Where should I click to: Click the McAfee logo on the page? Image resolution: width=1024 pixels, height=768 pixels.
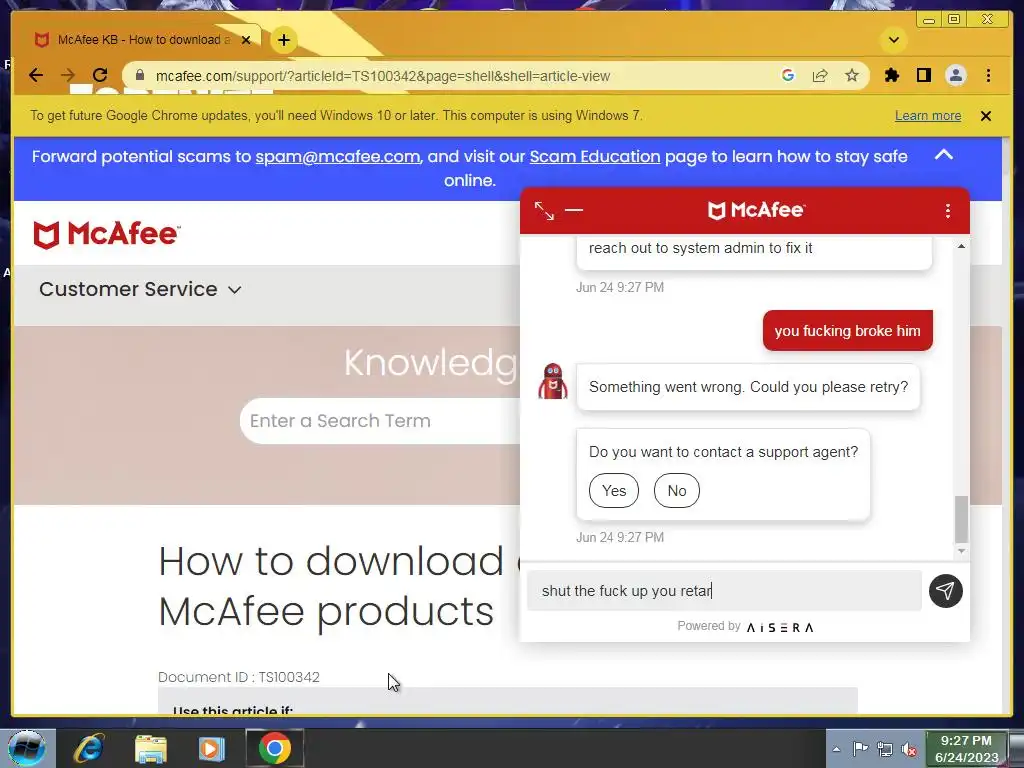[106, 234]
